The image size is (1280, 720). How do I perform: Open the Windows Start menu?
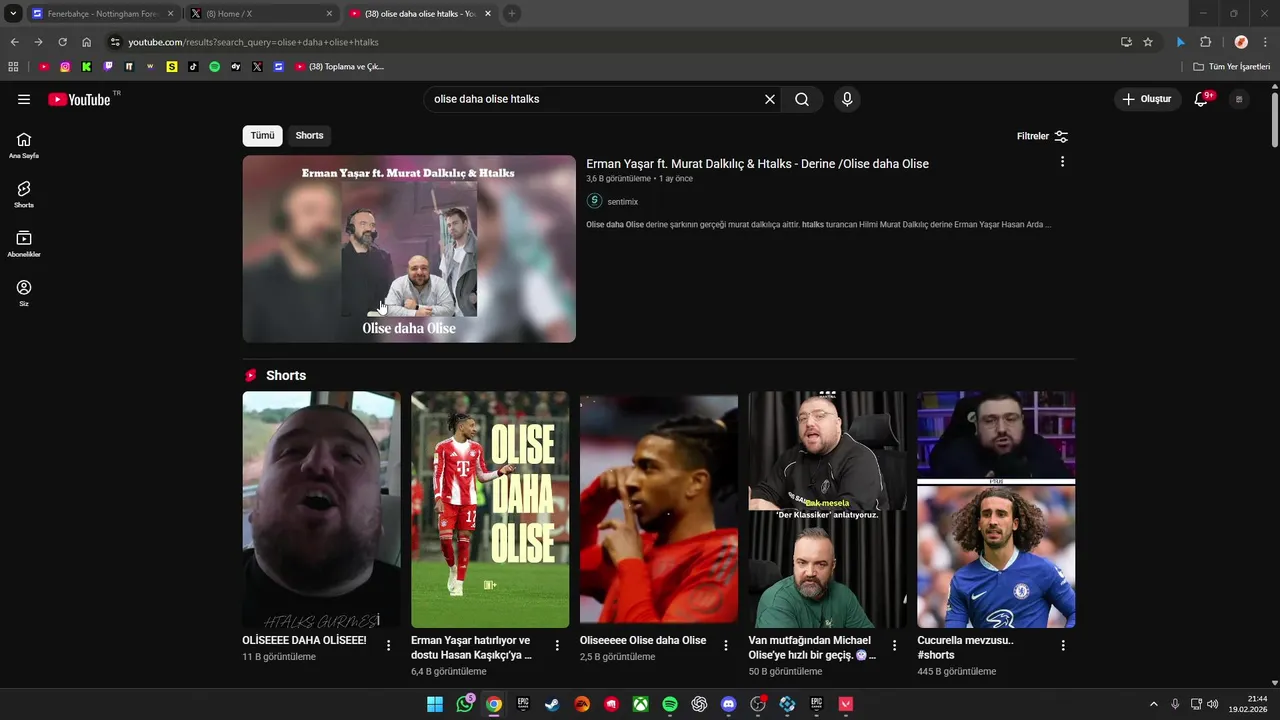(435, 704)
